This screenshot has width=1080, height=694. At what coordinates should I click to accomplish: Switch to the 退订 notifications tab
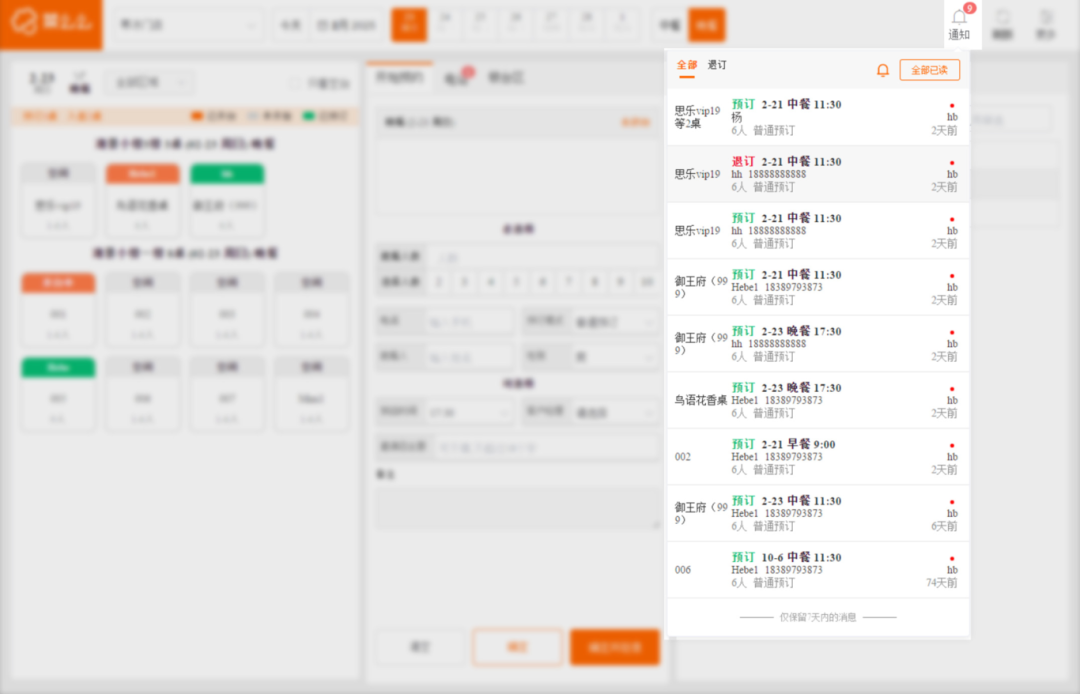[716, 65]
